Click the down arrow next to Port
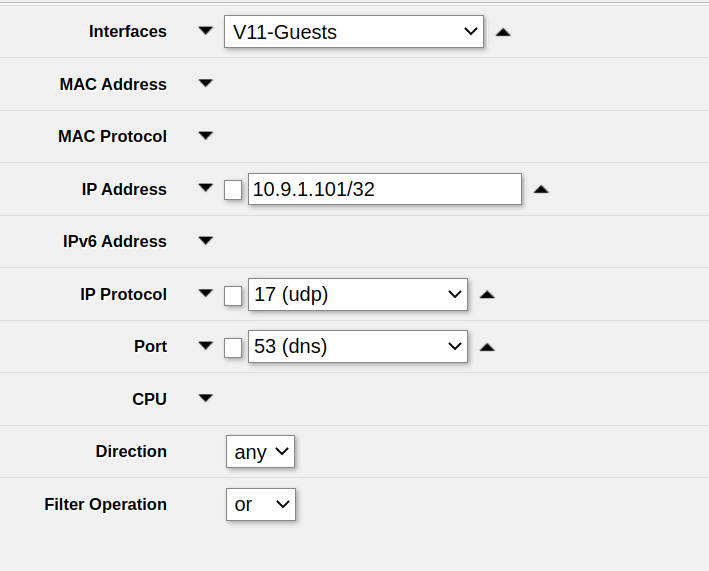Viewport: 709px width, 571px height. pyautogui.click(x=206, y=346)
